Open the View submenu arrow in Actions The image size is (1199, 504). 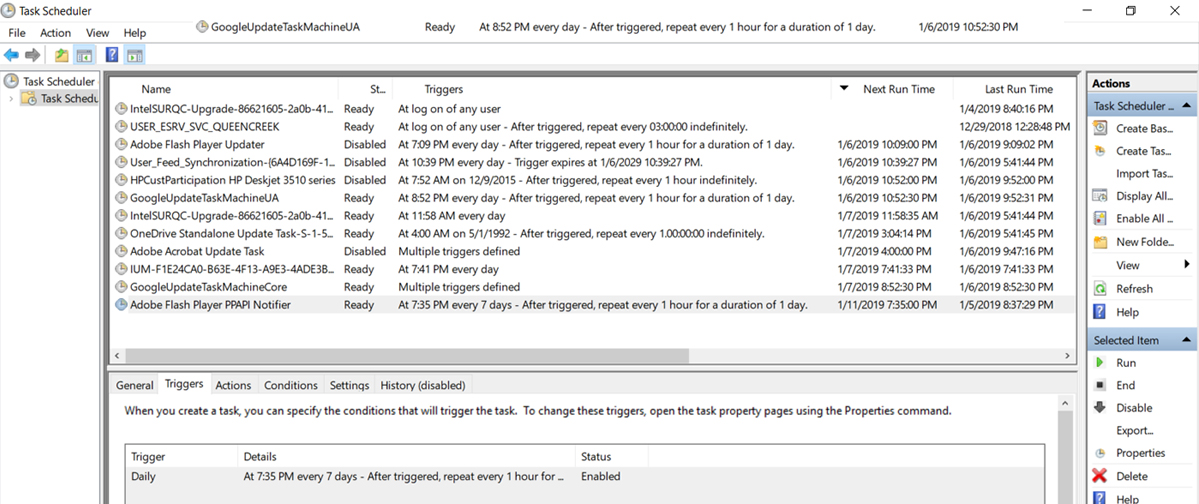[1187, 265]
